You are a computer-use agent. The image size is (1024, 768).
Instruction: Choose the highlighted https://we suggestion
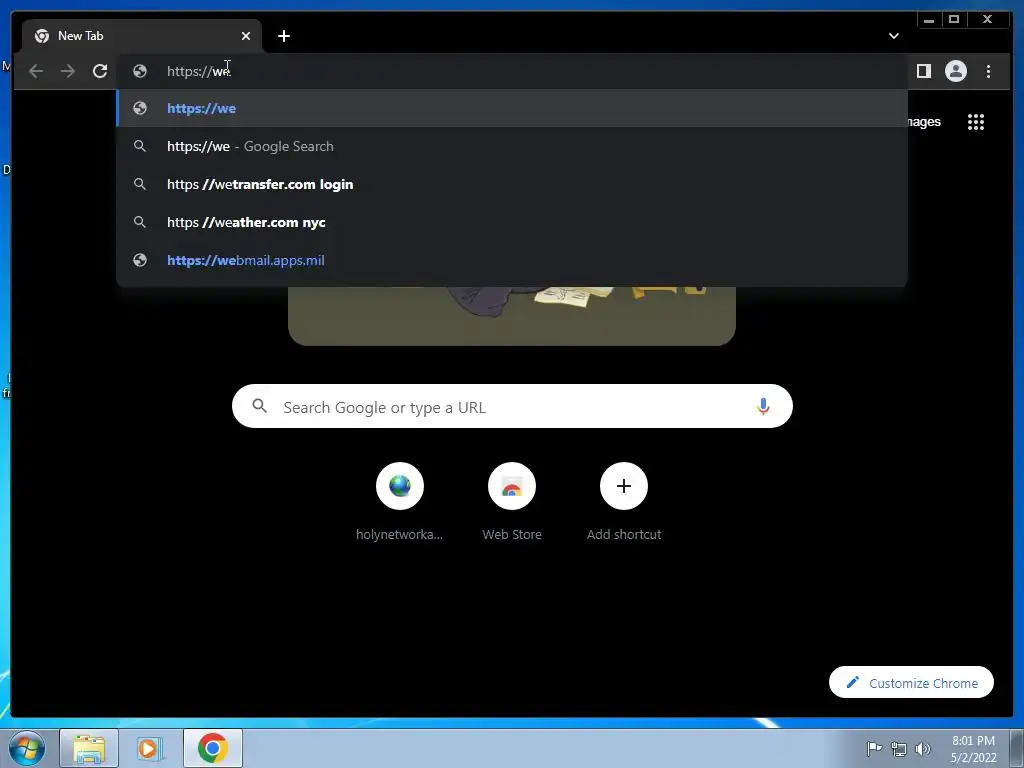(512, 108)
